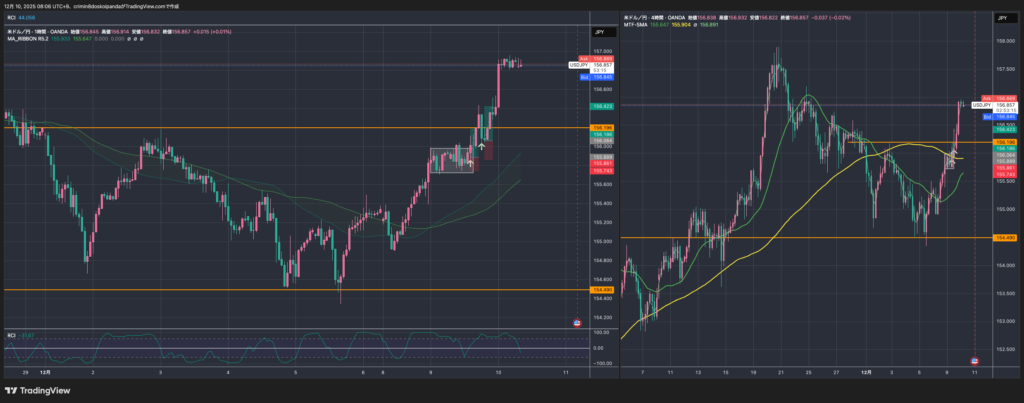Open the JPY currency selector on right chart
The image size is (1024, 403).
pyautogui.click(x=1001, y=19)
